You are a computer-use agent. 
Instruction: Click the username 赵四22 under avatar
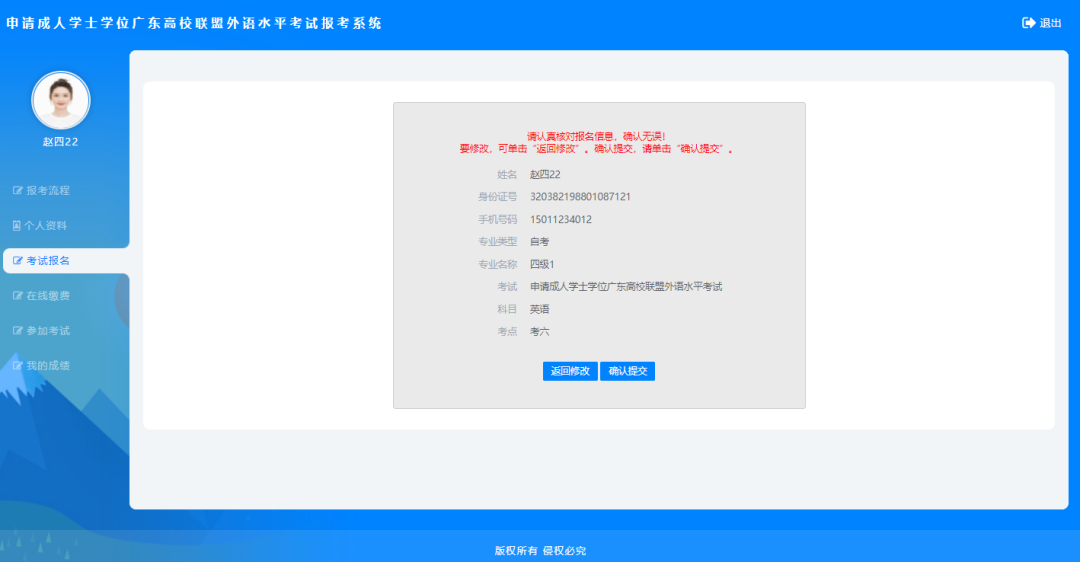[x=61, y=142]
